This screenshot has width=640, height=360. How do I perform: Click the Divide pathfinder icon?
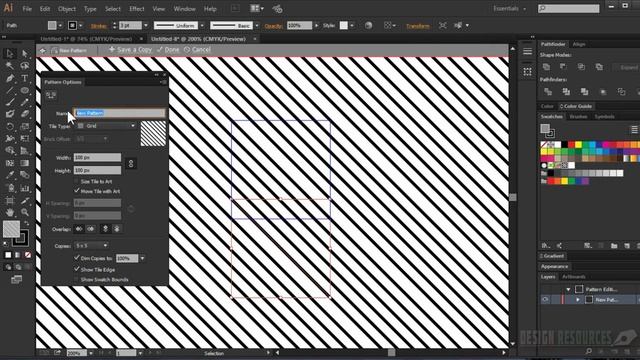tap(548, 92)
